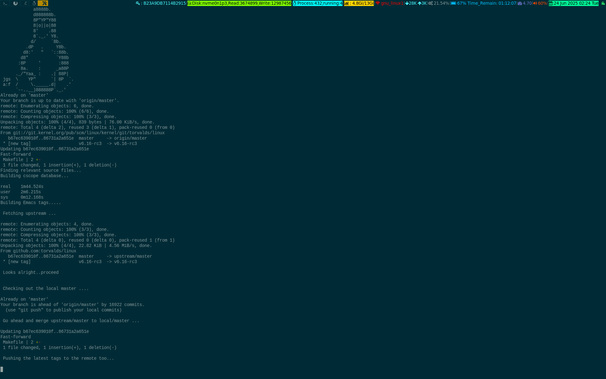The height and width of the screenshot is (379, 606).
Task: Switch to the third workspace icon
Action: pyautogui.click(x=25, y=3)
